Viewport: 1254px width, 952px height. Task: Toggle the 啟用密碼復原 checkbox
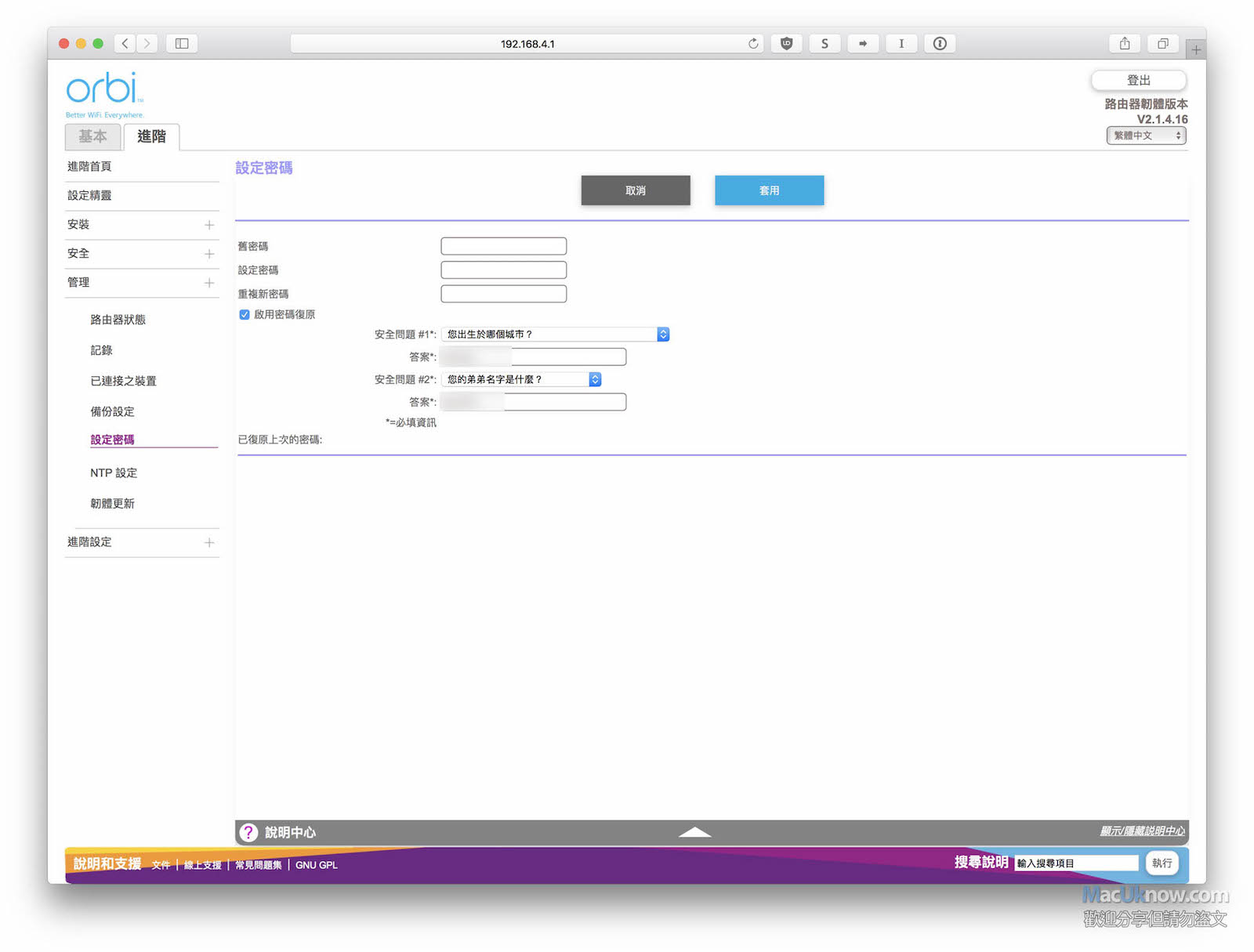click(245, 315)
